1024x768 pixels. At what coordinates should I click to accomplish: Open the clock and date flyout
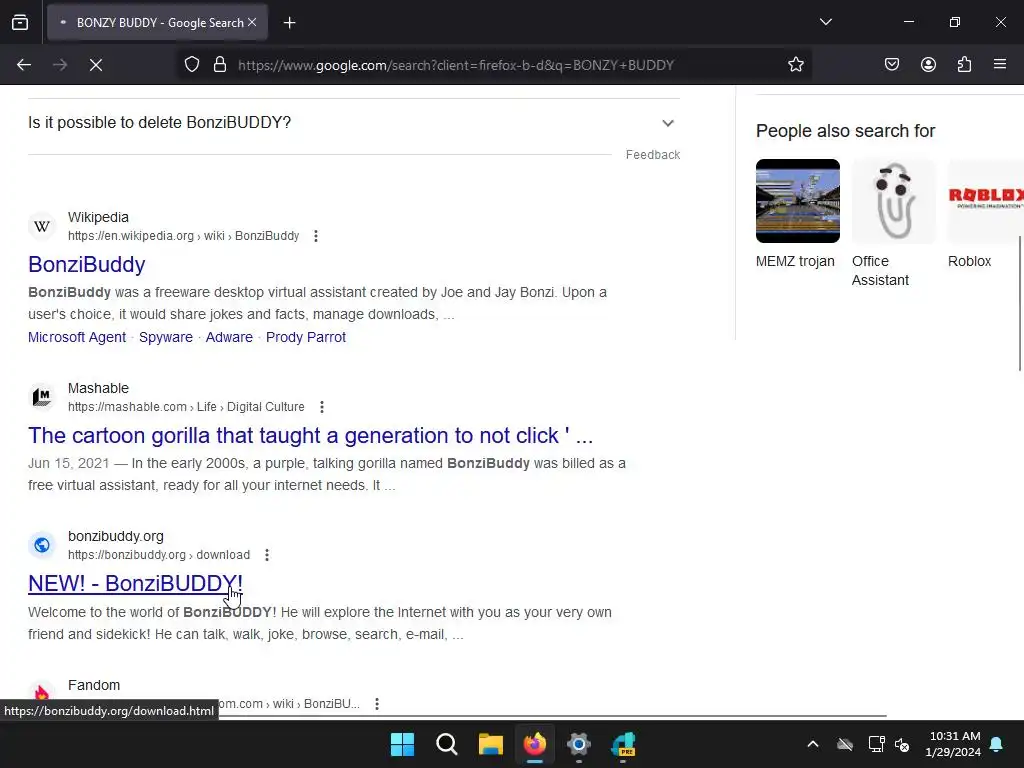[x=953, y=744]
